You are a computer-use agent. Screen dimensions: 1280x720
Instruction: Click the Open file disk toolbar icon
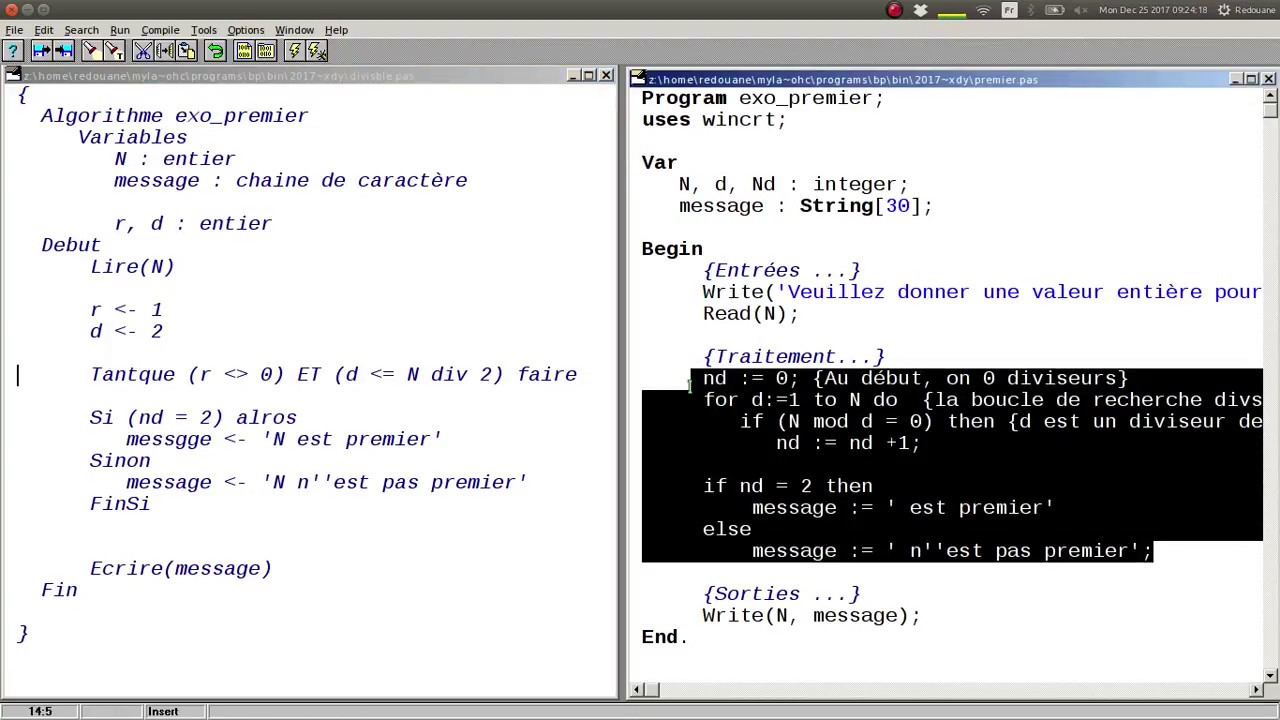coord(42,51)
